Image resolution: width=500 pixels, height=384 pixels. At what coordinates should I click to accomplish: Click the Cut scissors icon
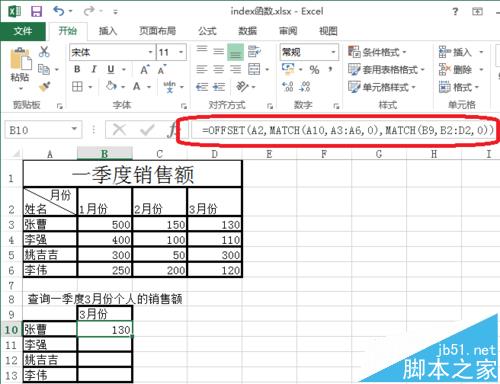coord(44,51)
